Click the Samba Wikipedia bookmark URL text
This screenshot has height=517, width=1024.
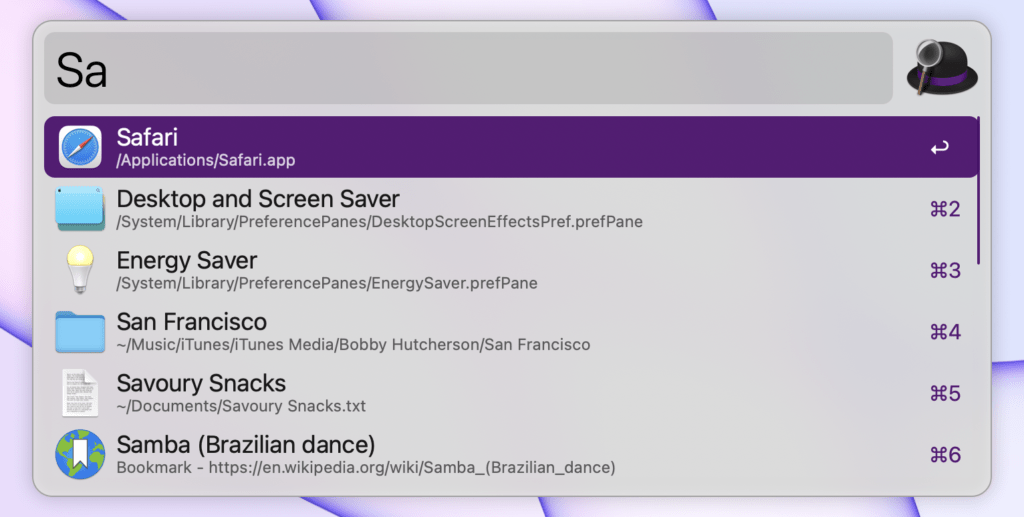point(366,467)
